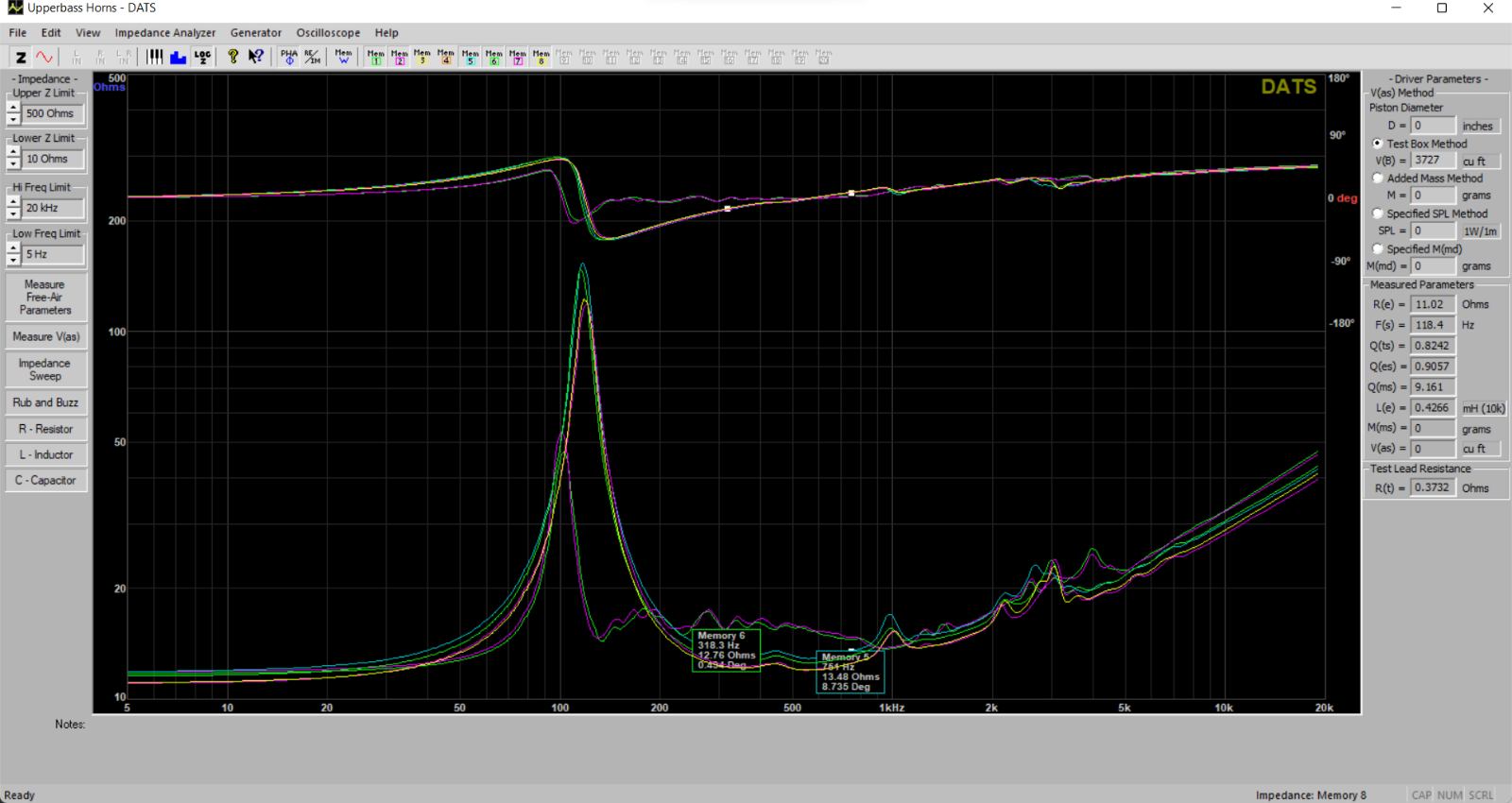Select the Mem 1 trace icon
This screenshot has height=803, width=1512.
coord(375,58)
